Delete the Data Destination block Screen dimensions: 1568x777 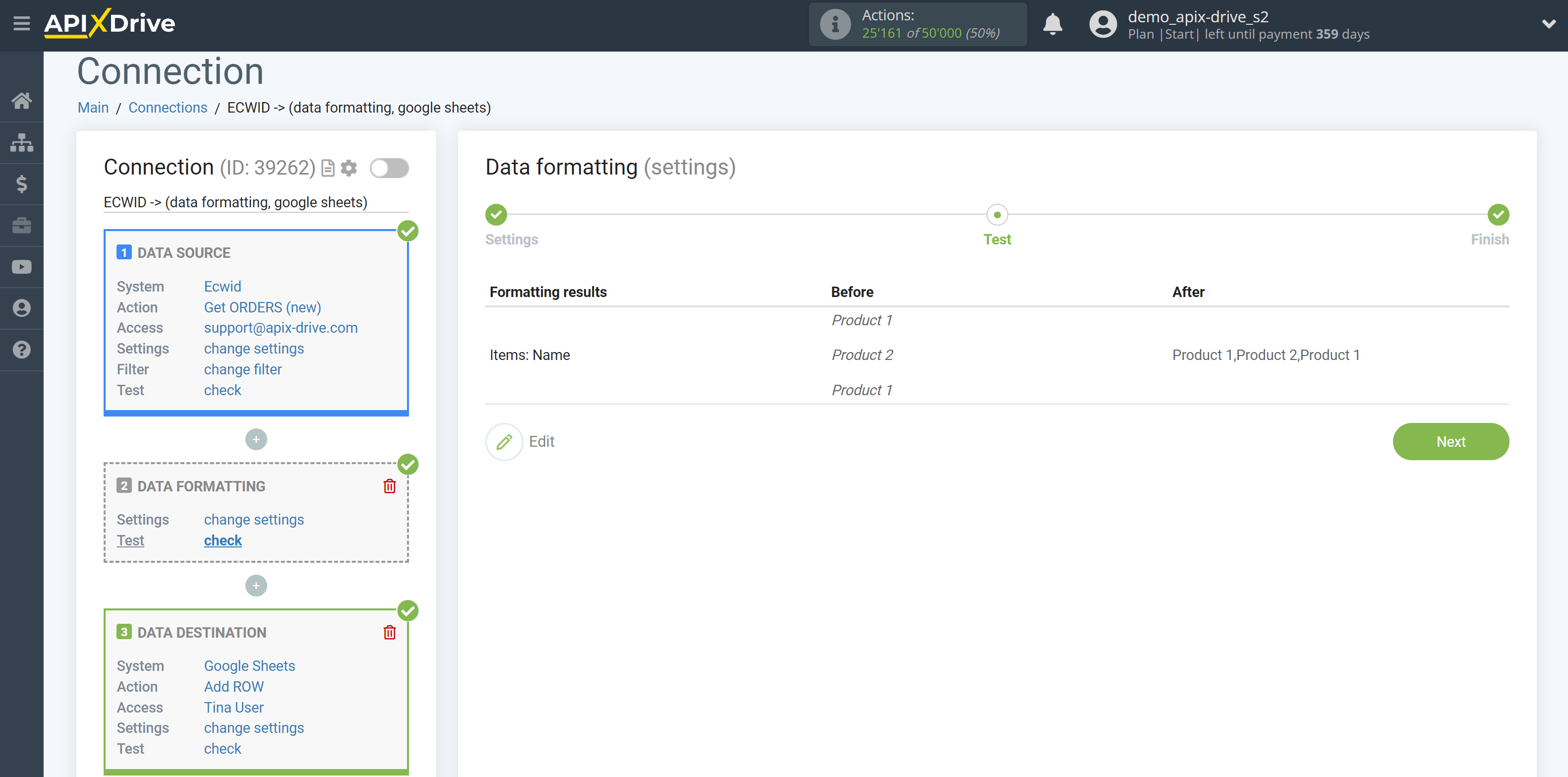point(390,632)
